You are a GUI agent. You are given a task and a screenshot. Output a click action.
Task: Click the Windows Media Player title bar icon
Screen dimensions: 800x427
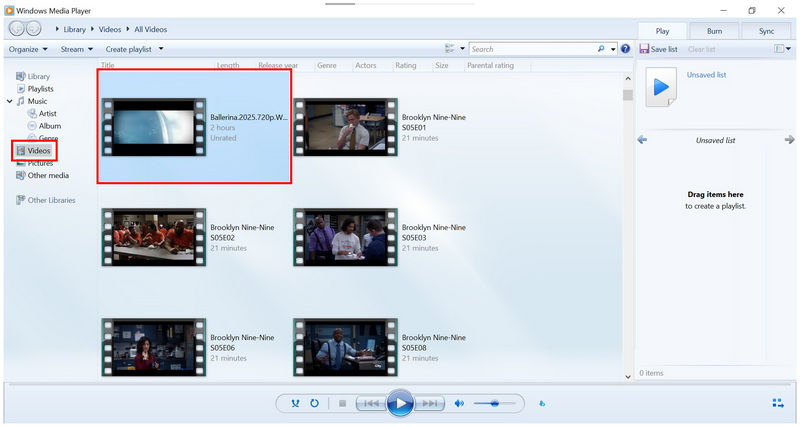9,10
